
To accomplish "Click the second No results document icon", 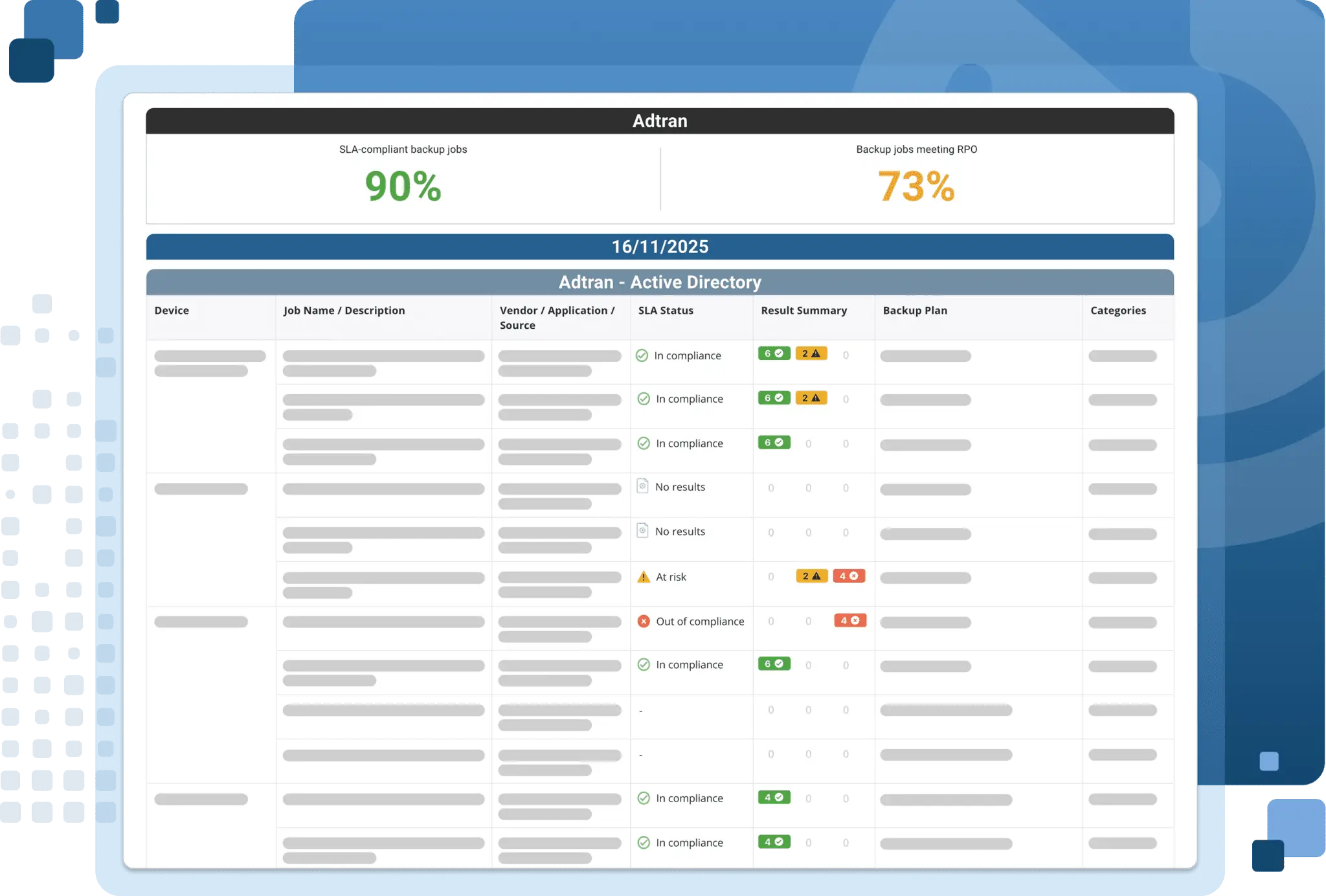I will (642, 531).
